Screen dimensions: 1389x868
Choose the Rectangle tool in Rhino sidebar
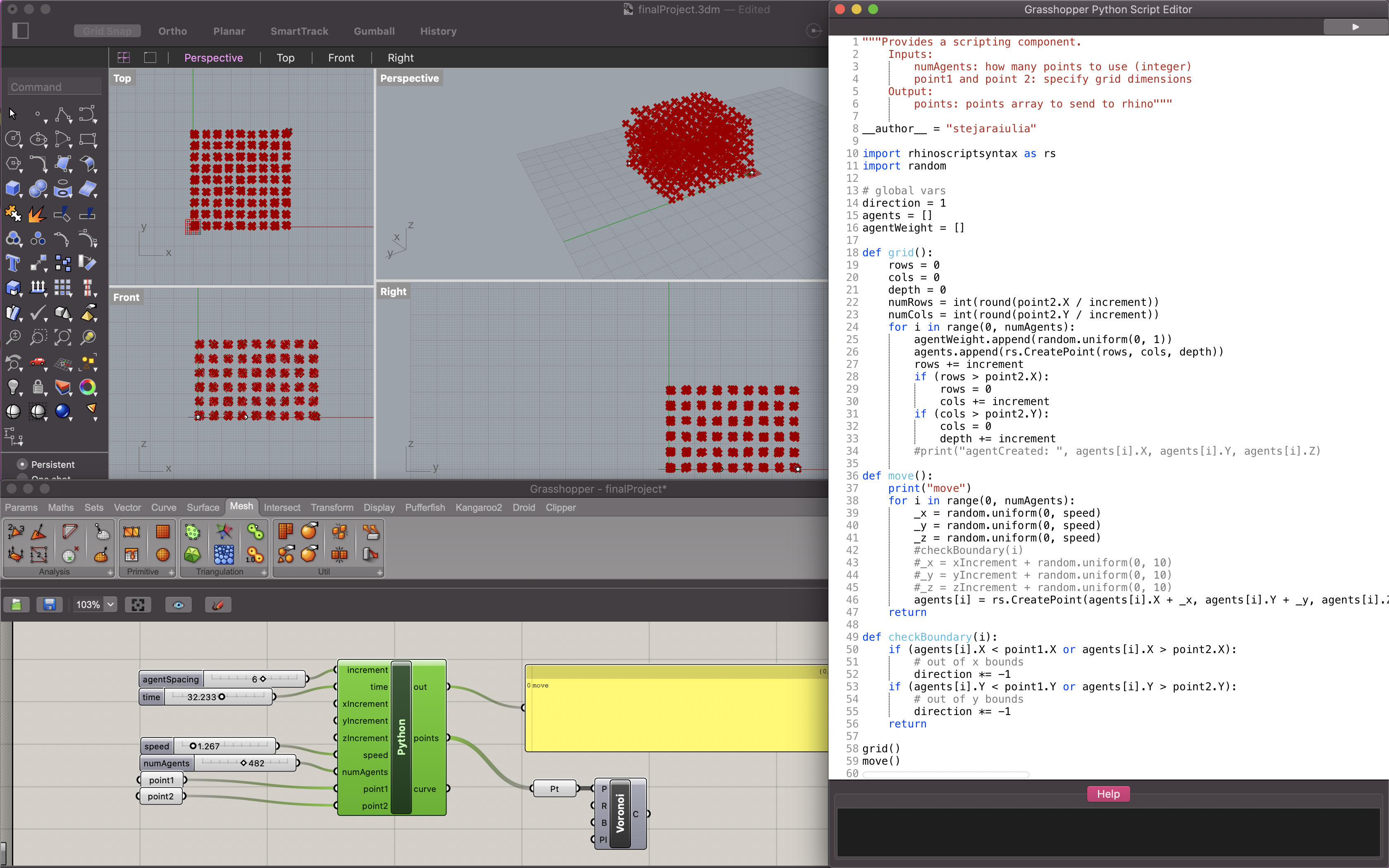pos(87,139)
